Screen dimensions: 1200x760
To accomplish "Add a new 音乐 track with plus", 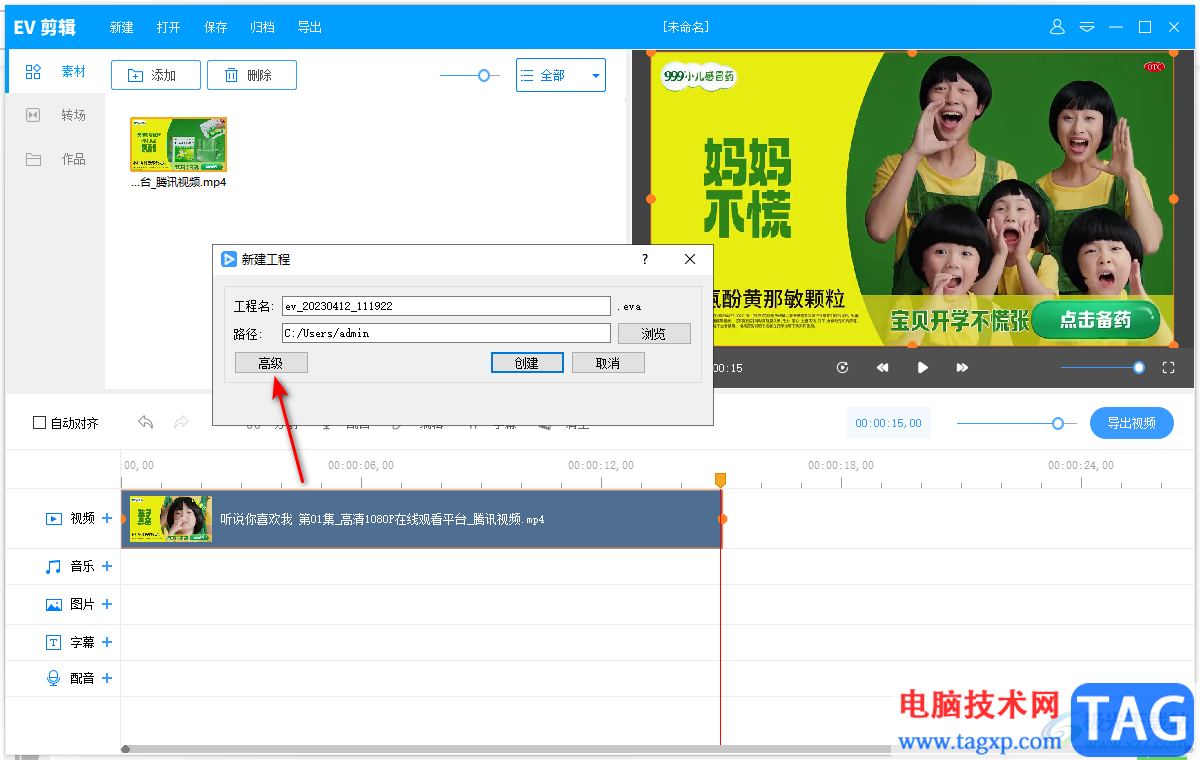I will (107, 566).
